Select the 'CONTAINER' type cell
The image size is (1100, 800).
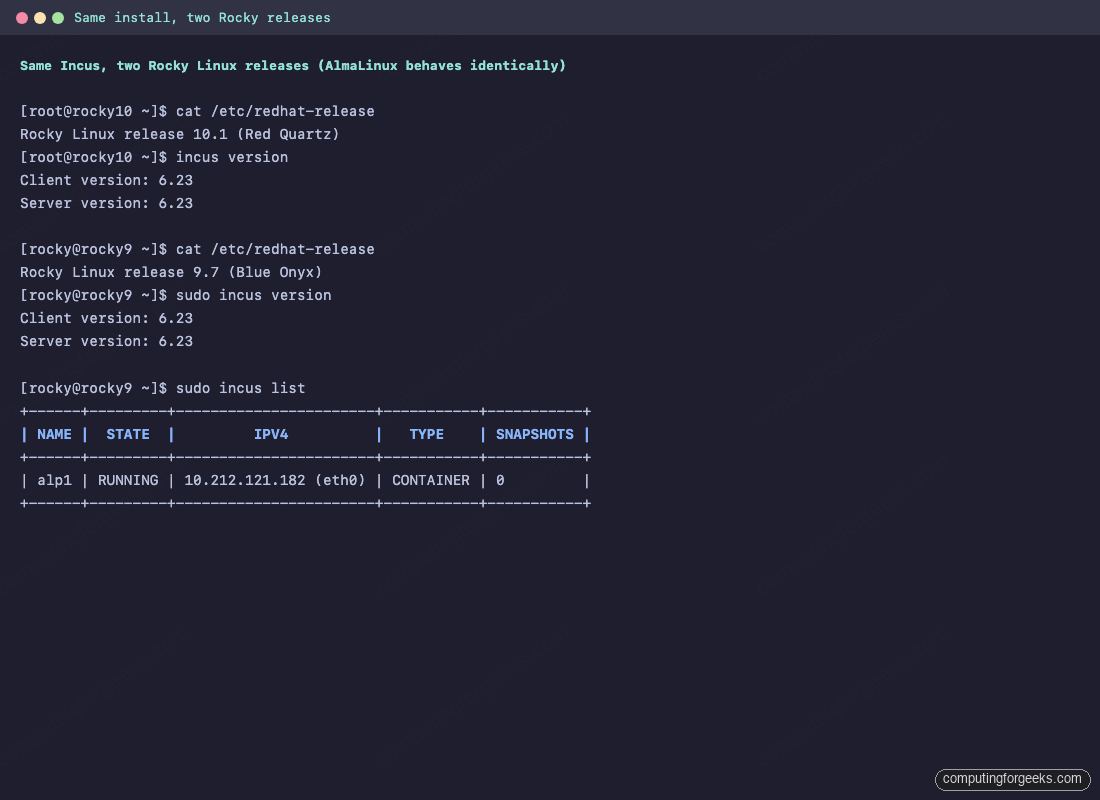(x=431, y=481)
